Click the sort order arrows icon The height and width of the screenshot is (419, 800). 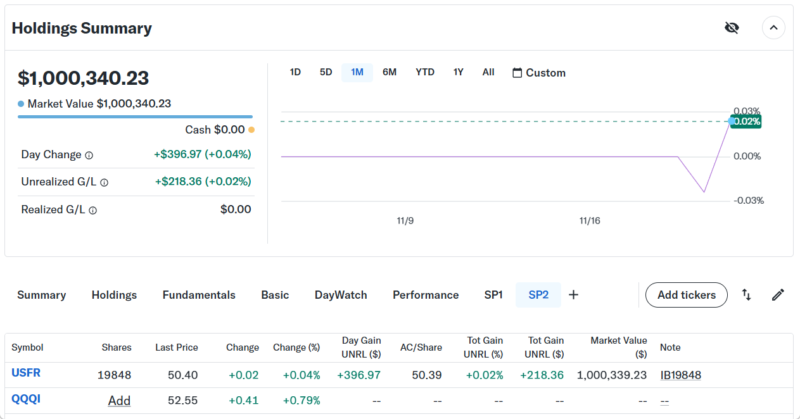tap(746, 295)
